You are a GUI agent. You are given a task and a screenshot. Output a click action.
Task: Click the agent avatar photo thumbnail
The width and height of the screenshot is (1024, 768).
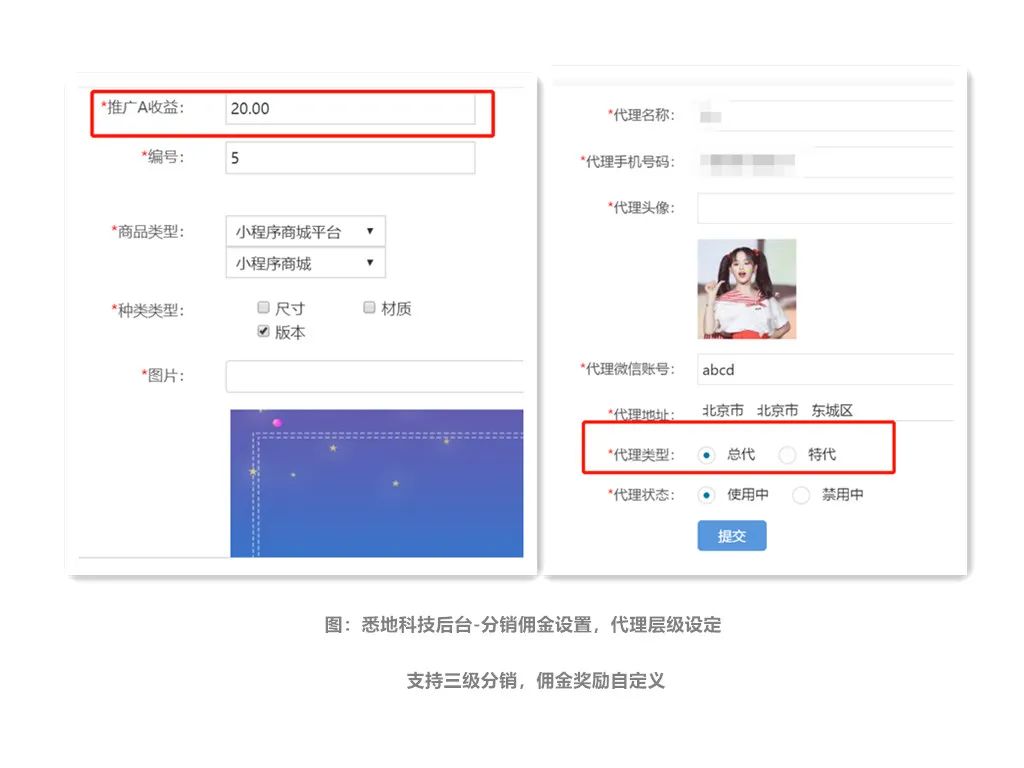(747, 288)
